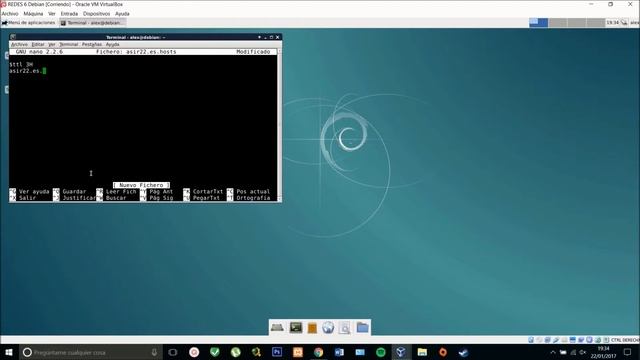Click 'Justificar' shortcut in nano footer
This screenshot has width=640, height=360.
click(x=79, y=198)
